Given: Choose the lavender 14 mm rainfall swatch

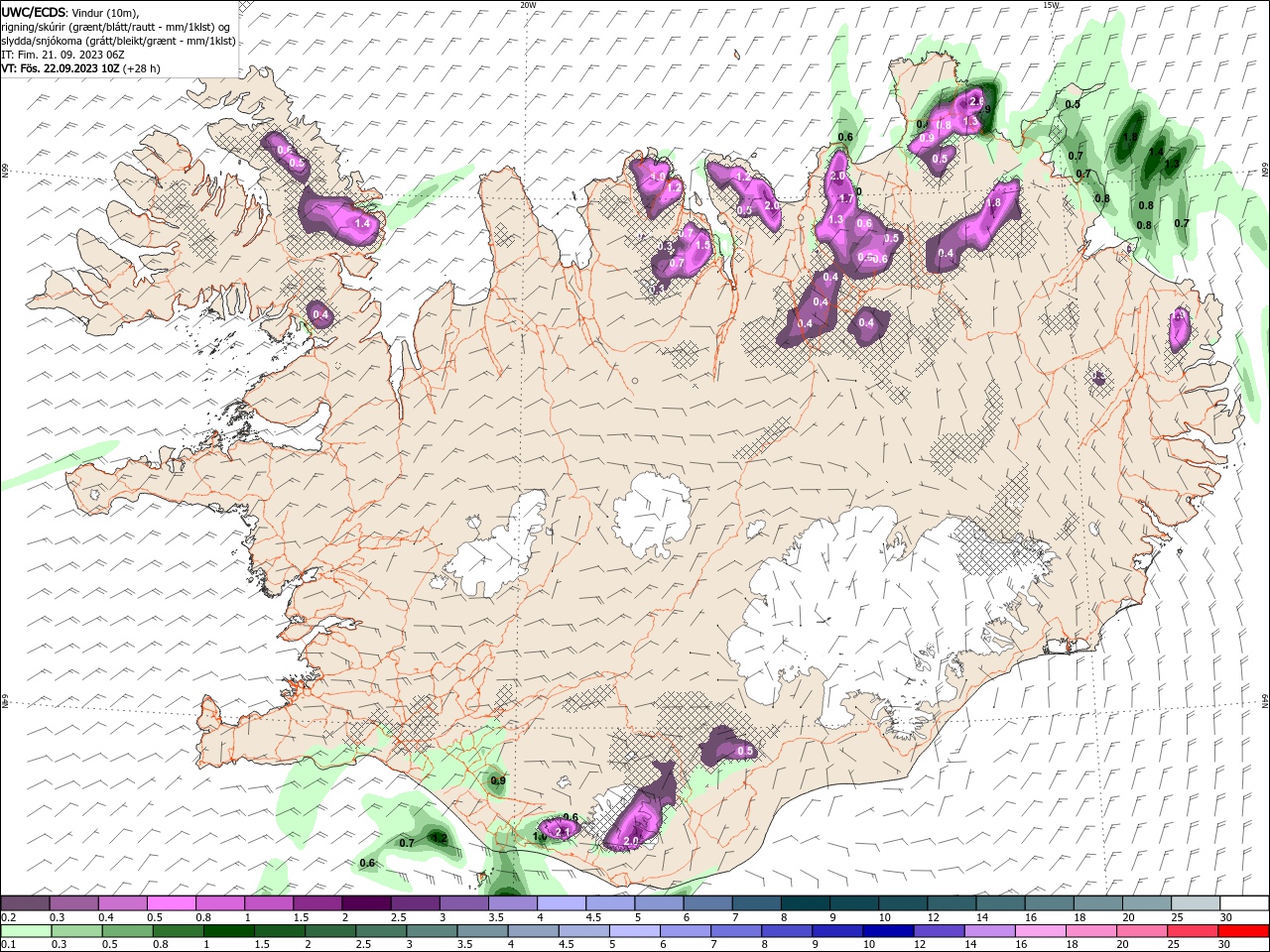Looking at the screenshot, I should [x=988, y=931].
